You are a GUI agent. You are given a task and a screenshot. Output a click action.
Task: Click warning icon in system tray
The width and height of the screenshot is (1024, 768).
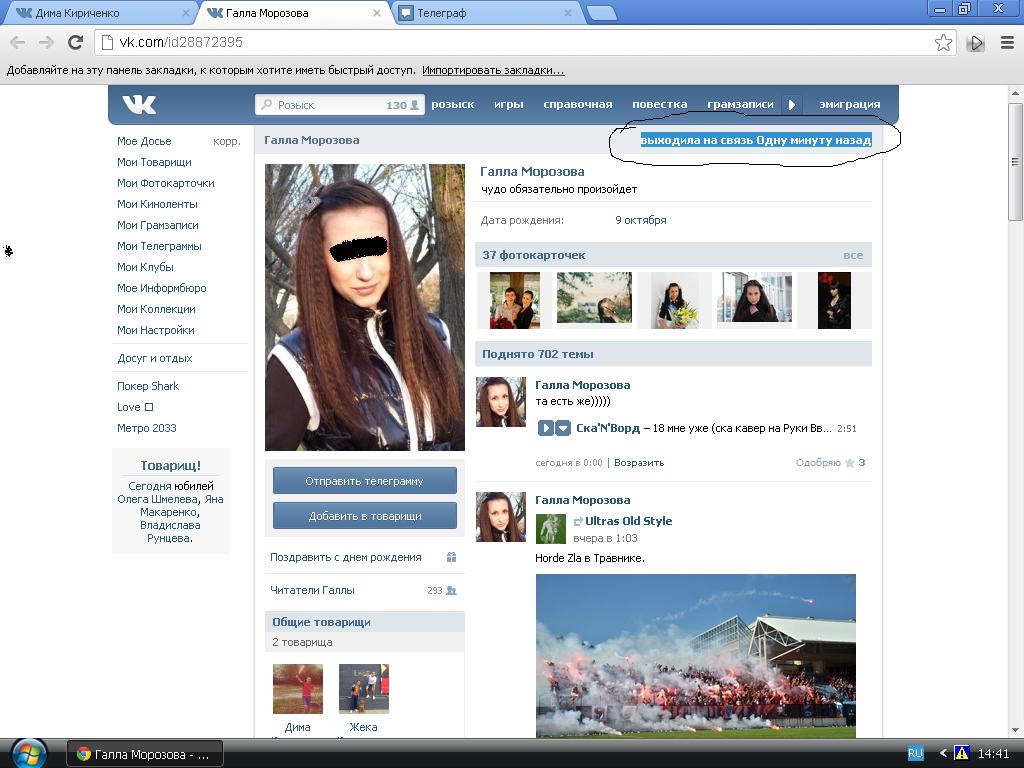coord(961,754)
